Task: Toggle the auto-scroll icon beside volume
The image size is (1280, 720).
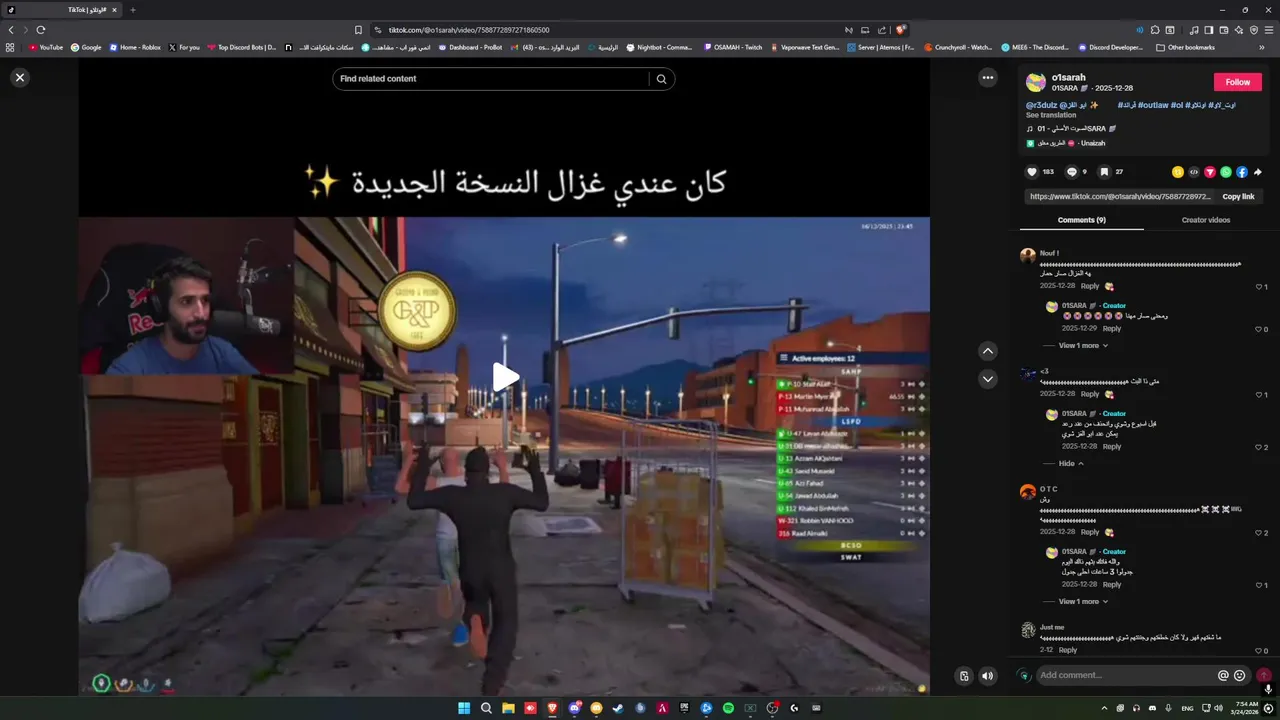Action: (964, 676)
